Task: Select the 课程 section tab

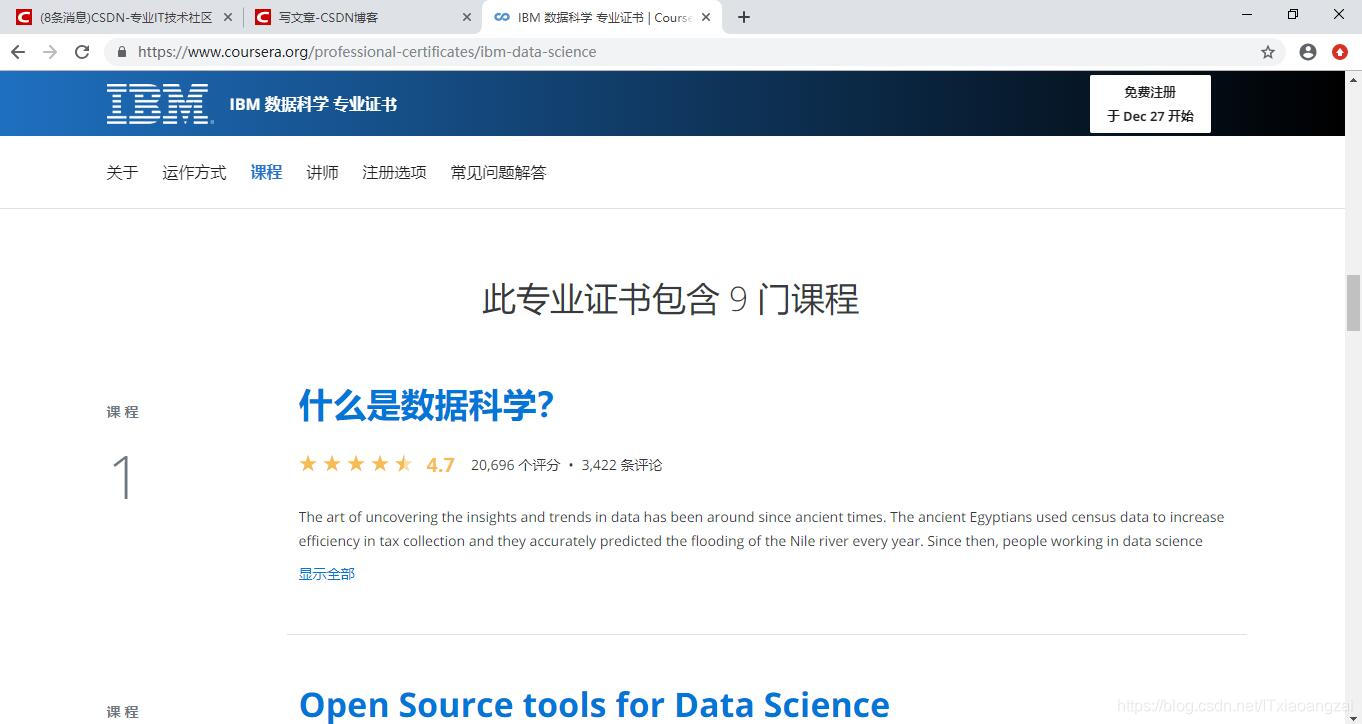Action: click(x=266, y=172)
